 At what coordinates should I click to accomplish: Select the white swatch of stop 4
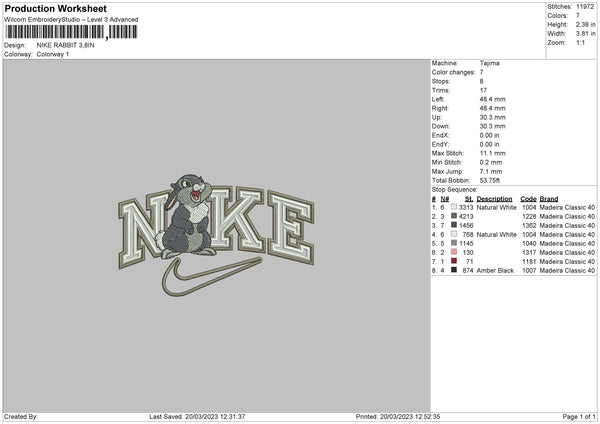tap(454, 234)
